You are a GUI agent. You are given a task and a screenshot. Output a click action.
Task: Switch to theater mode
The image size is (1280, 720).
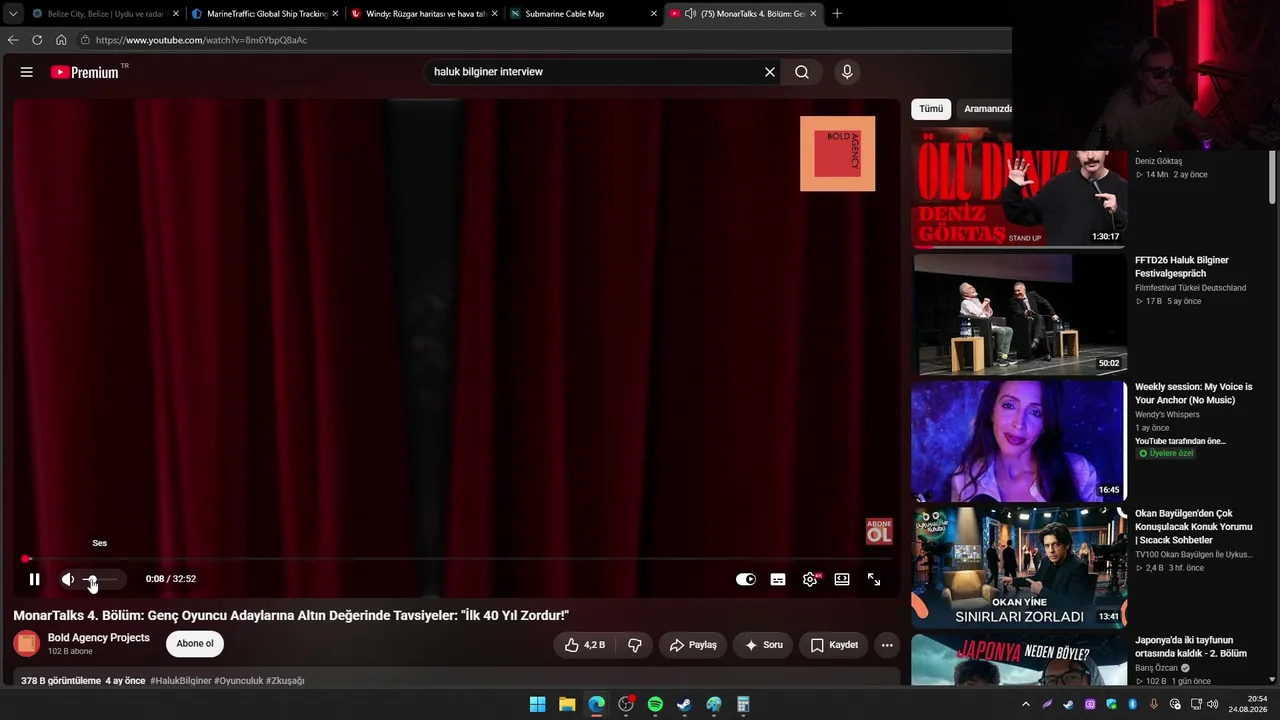point(842,579)
